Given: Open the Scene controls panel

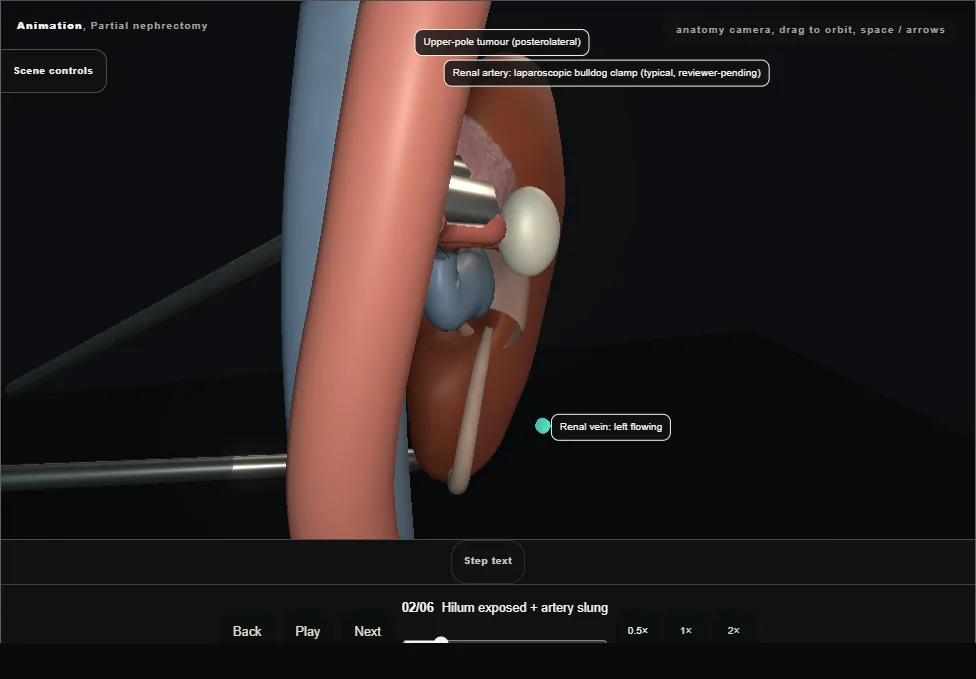Looking at the screenshot, I should [54, 71].
